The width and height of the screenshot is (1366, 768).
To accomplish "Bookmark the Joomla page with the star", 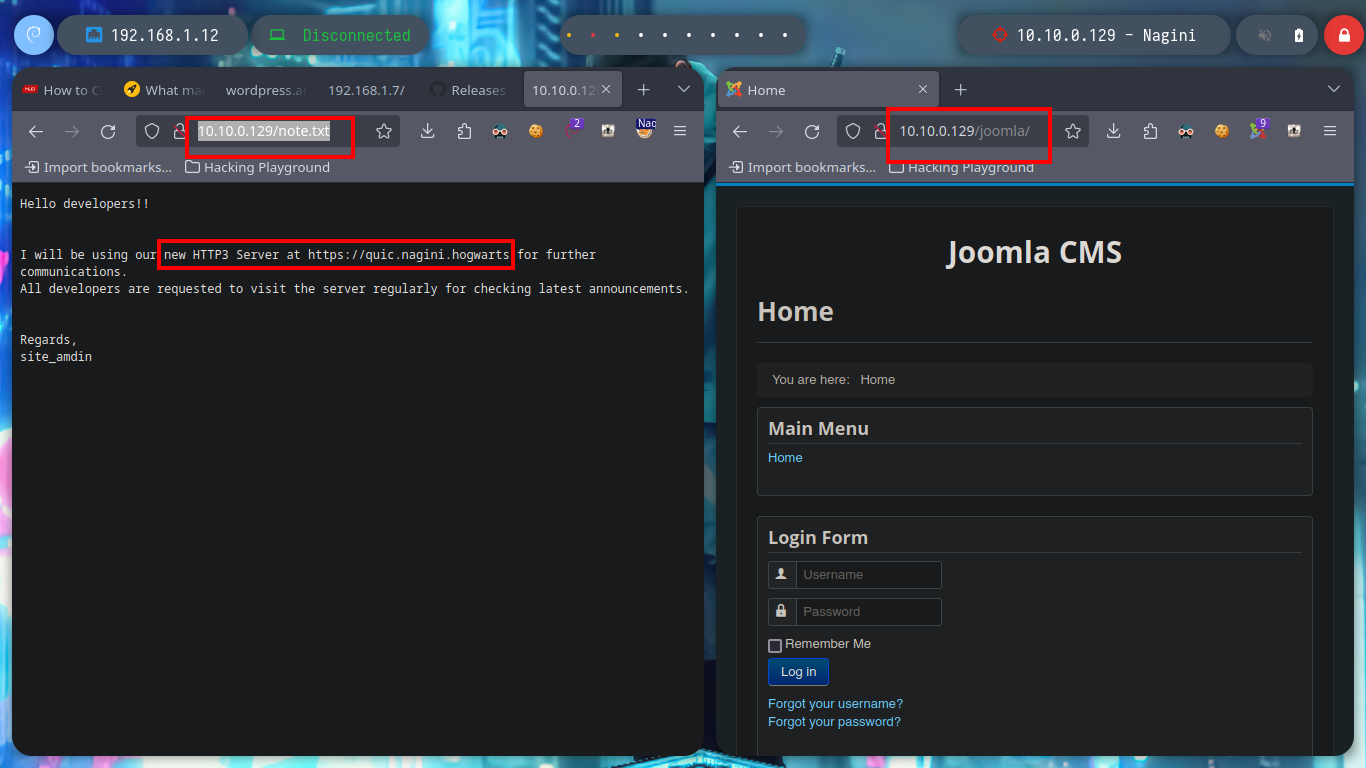I will pyautogui.click(x=1073, y=131).
